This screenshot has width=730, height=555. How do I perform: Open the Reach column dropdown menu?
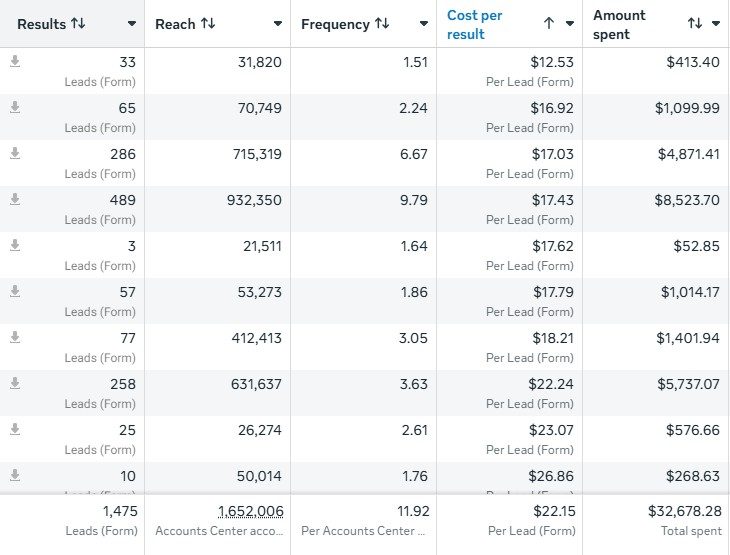[x=278, y=24]
